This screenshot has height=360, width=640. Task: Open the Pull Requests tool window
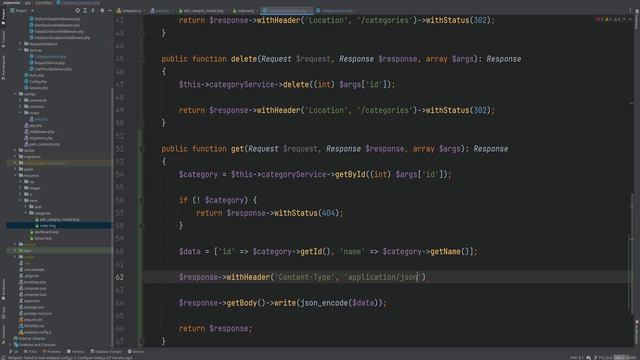pyautogui.click(x=3, y=67)
